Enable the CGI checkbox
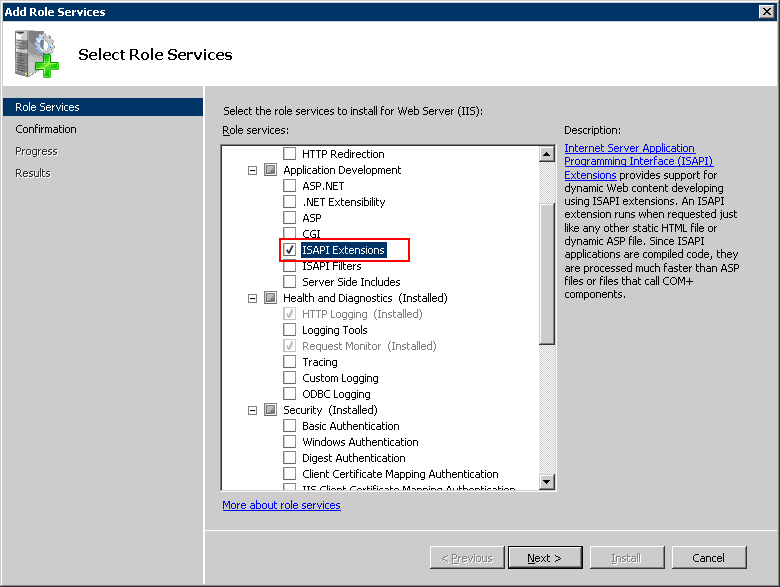 (290, 233)
